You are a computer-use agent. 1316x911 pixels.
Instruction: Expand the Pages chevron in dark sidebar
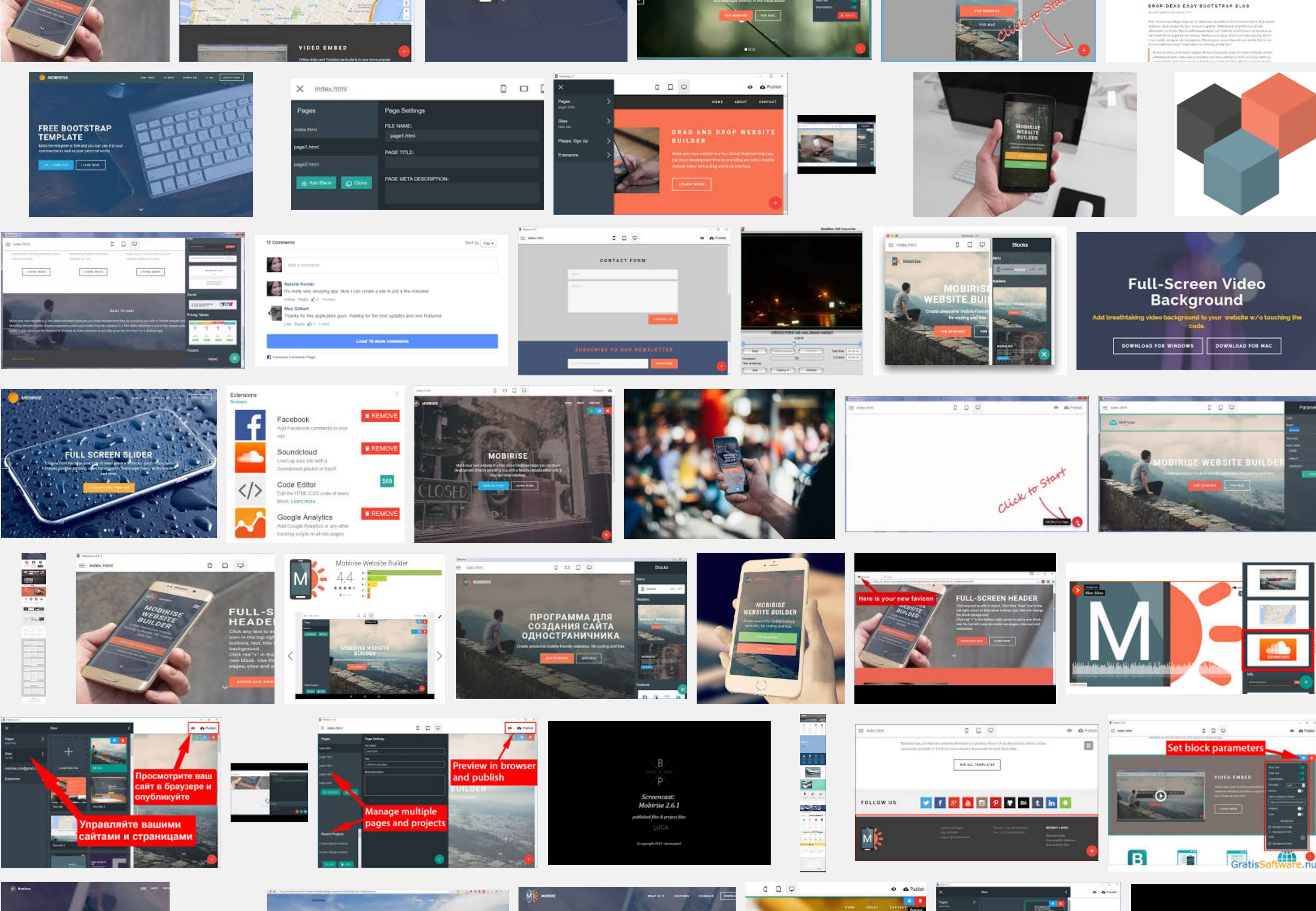[608, 102]
